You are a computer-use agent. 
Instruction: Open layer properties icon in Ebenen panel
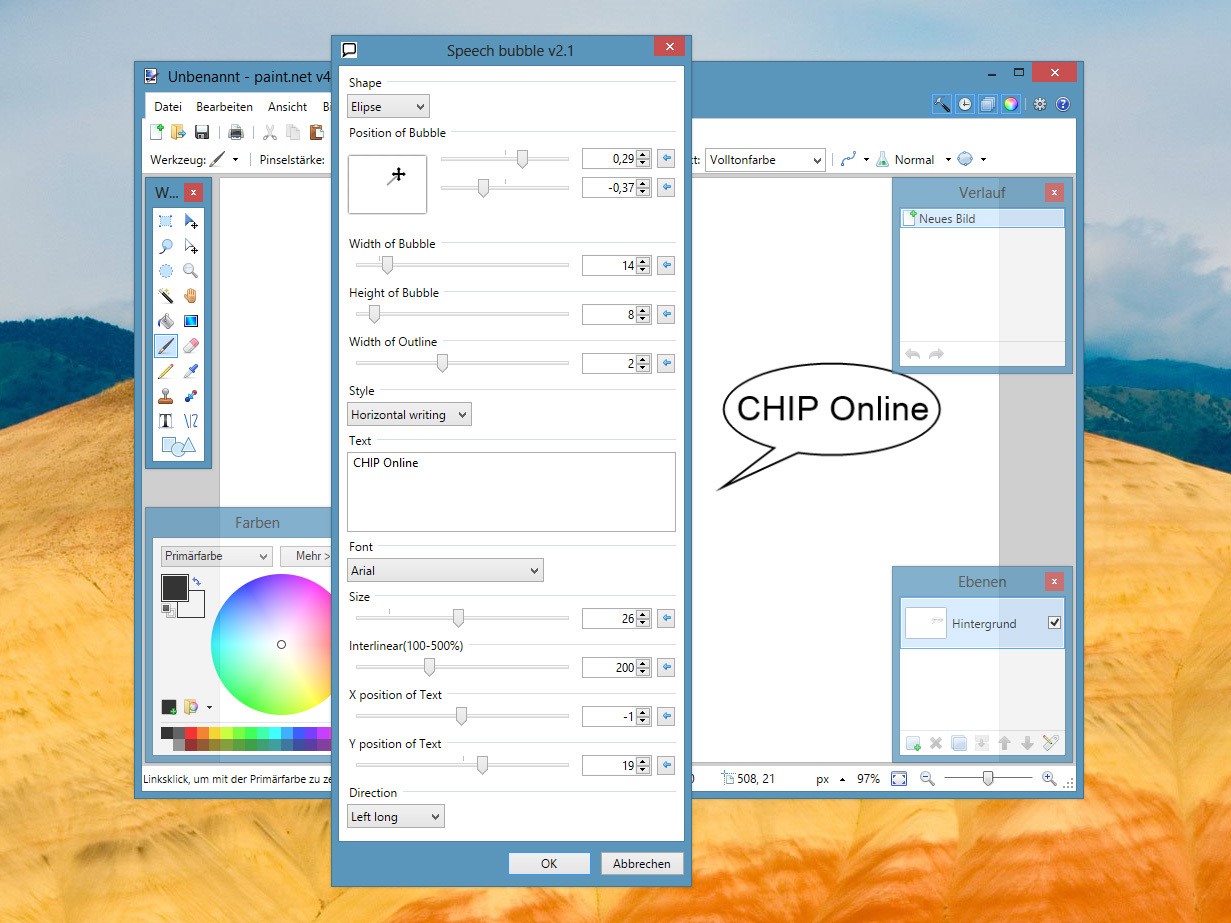click(x=1050, y=743)
